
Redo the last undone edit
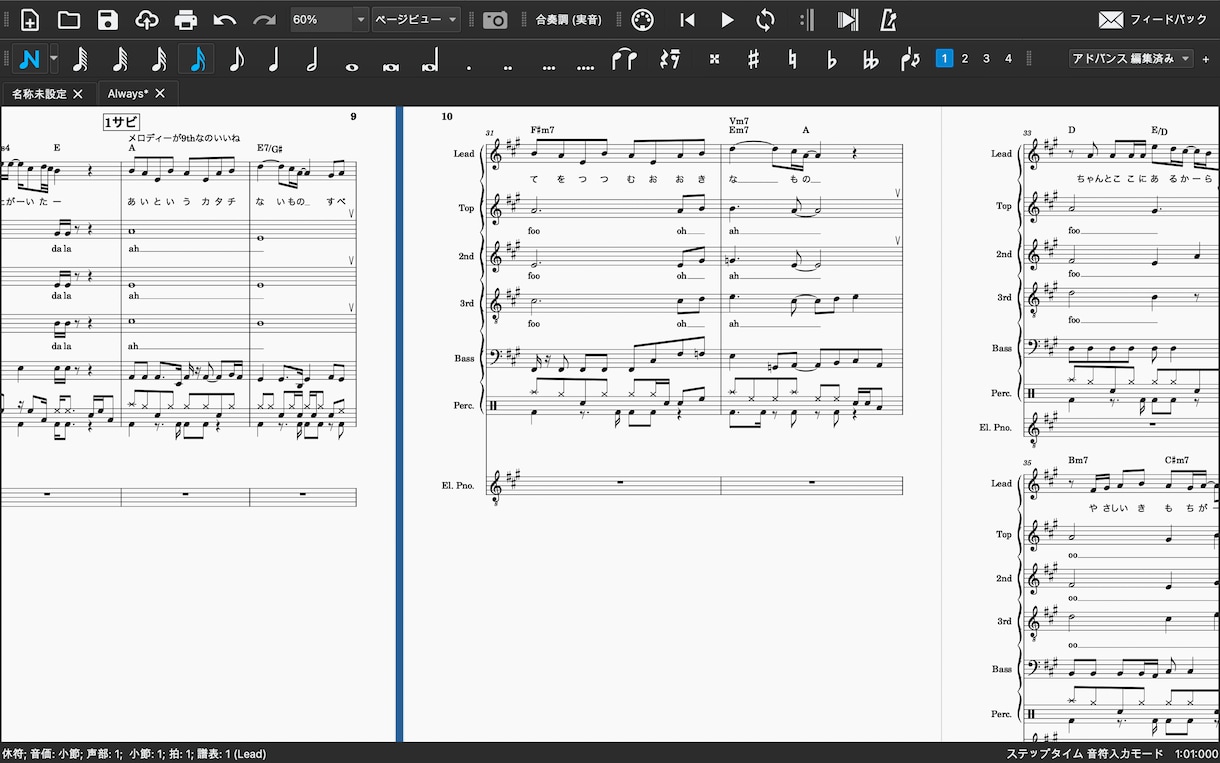(264, 19)
